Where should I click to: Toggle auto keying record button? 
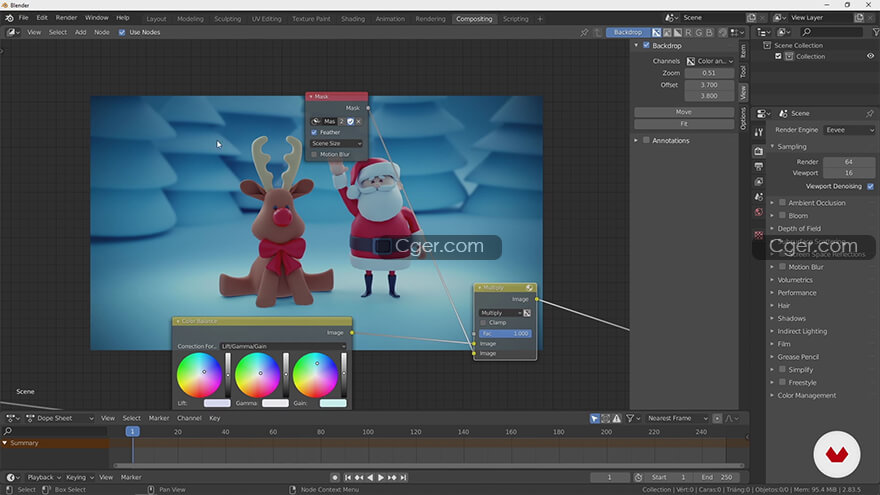(335, 478)
